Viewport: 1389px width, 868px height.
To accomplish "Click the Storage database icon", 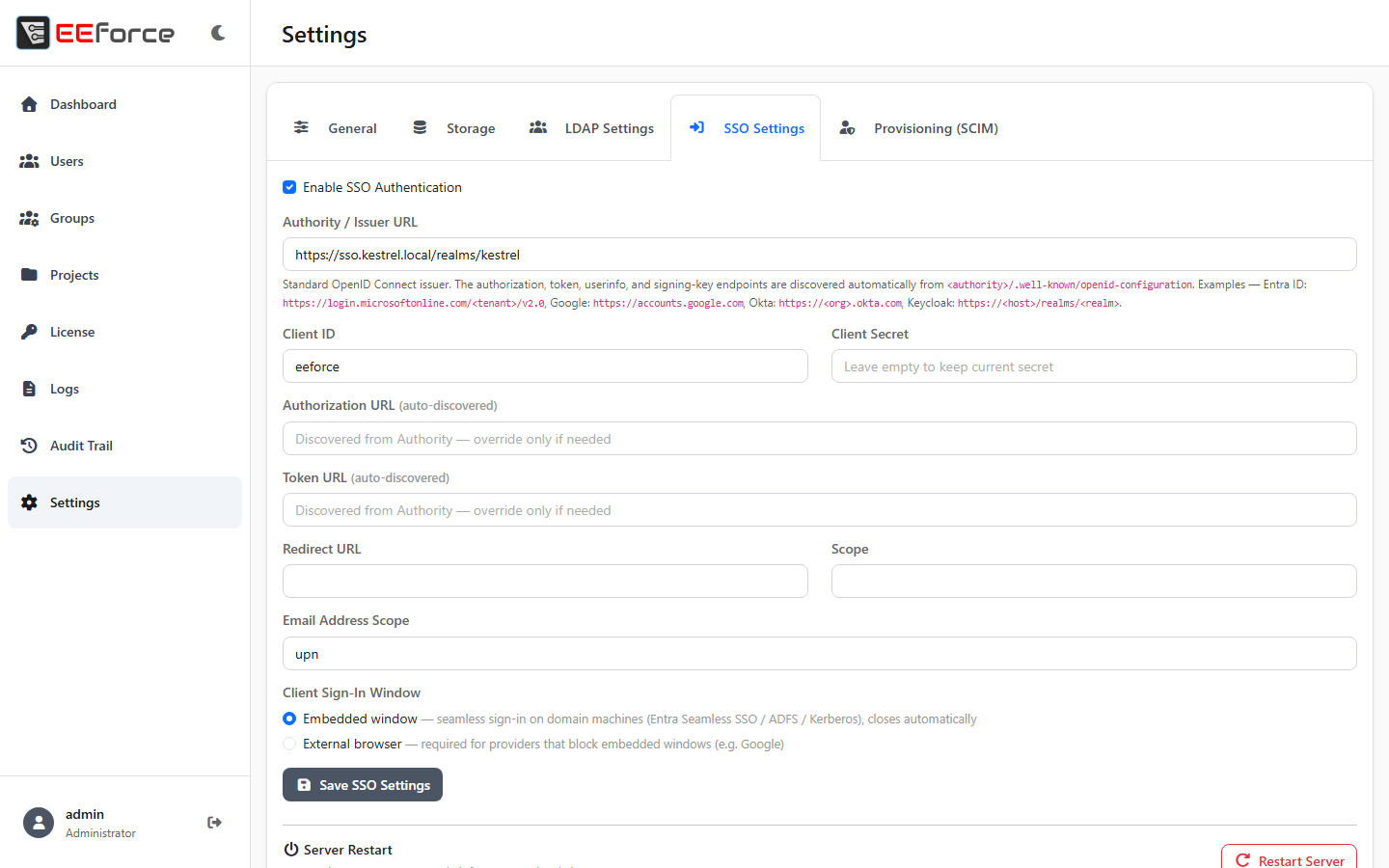I will tap(420, 127).
